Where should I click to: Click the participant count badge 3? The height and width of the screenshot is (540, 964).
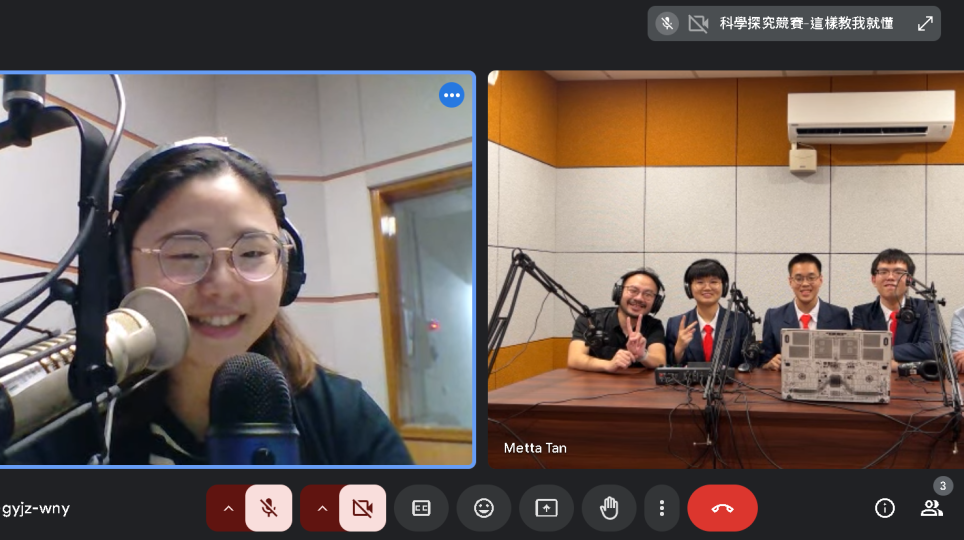point(942,486)
